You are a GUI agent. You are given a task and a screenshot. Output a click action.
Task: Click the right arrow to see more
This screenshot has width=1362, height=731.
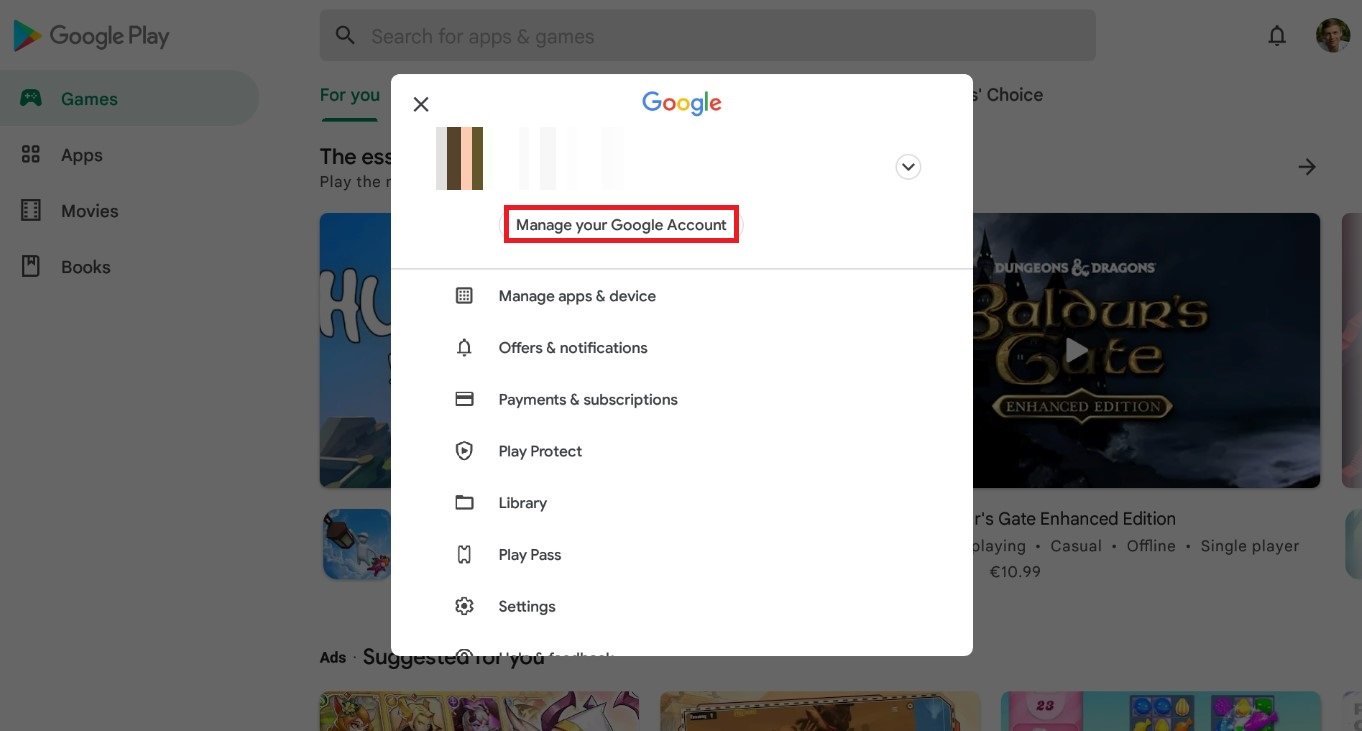coord(1307,167)
